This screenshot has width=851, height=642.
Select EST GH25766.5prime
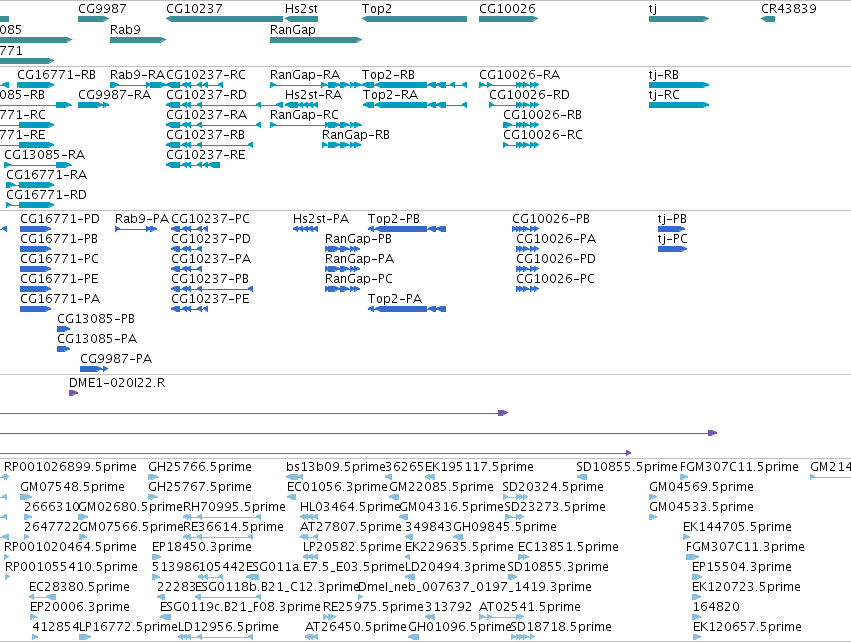click(x=200, y=467)
